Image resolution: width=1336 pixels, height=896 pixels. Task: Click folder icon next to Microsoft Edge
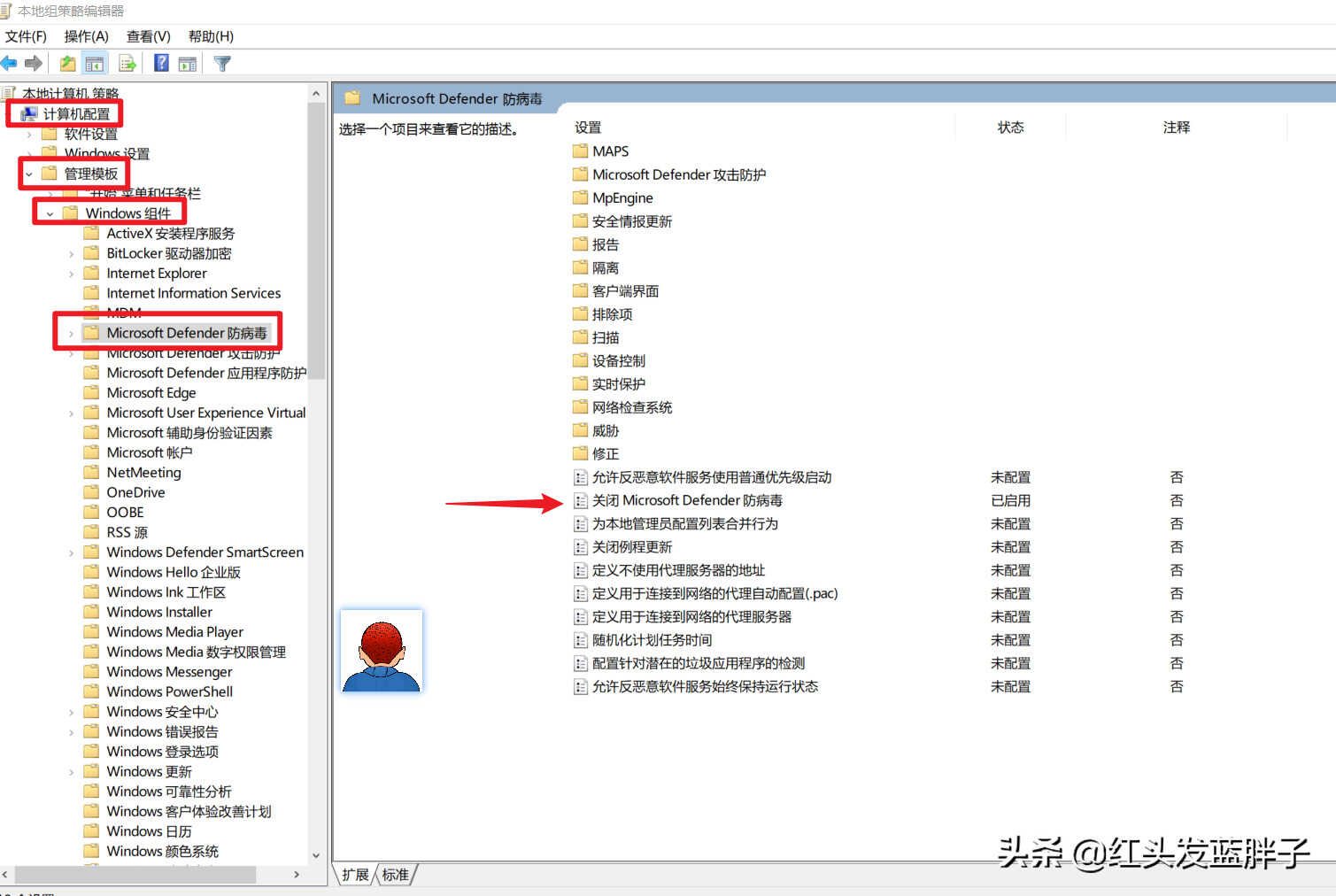point(91,392)
